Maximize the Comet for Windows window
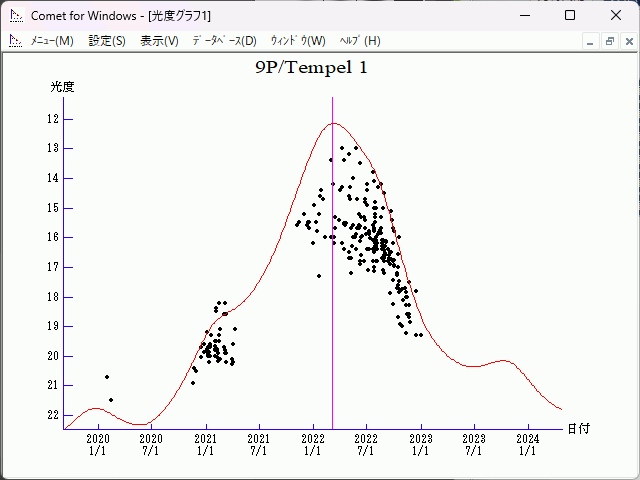 point(570,16)
